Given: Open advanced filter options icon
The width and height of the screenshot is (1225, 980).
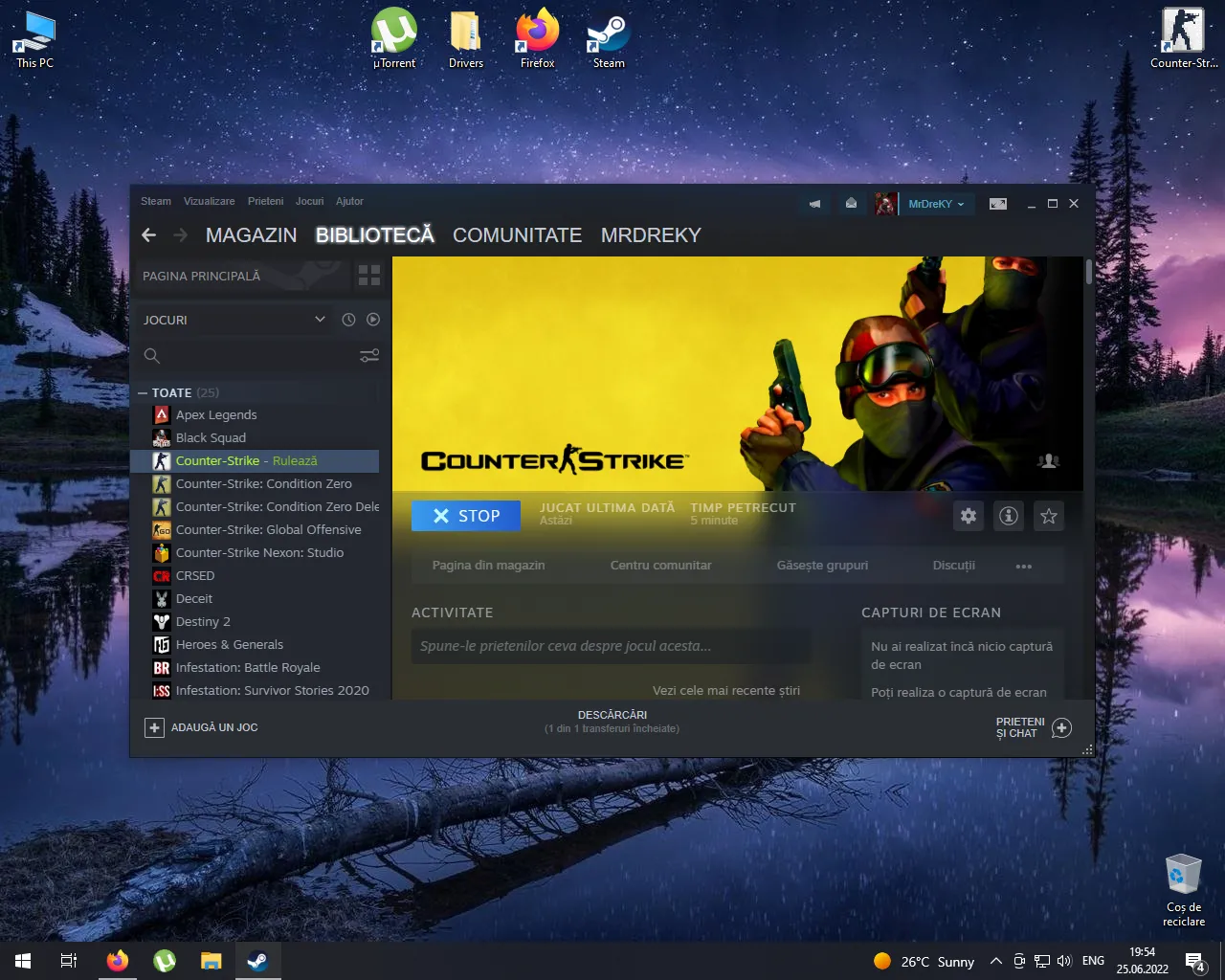Looking at the screenshot, I should [368, 356].
